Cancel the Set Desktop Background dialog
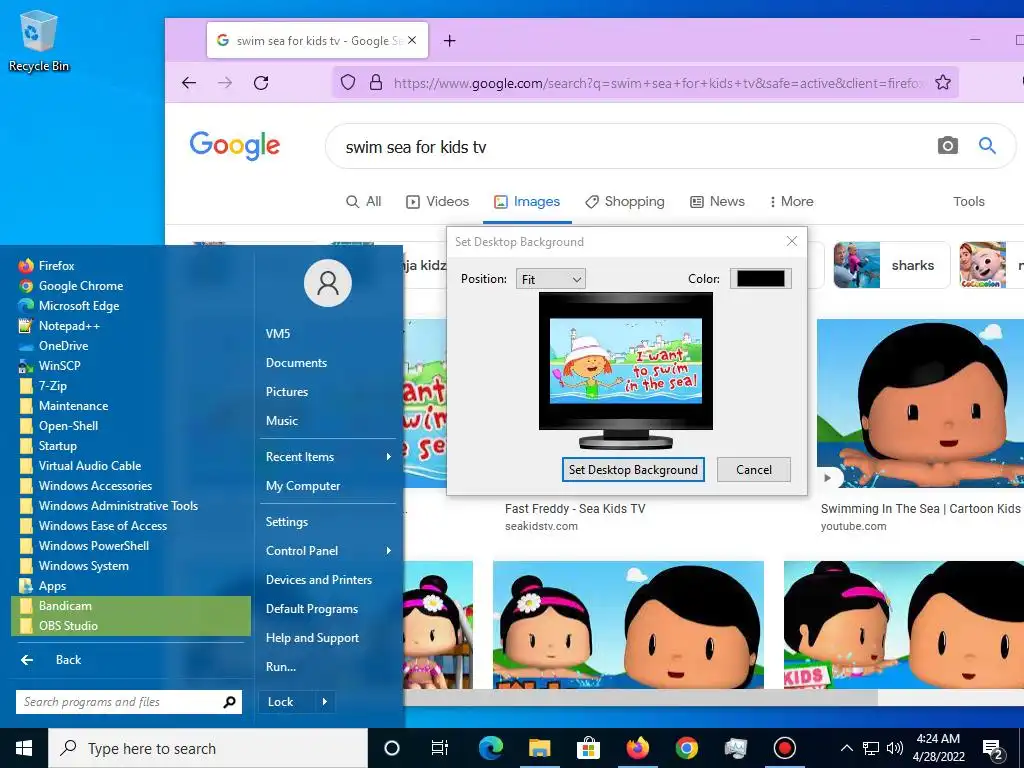This screenshot has height=768, width=1024. 754,470
